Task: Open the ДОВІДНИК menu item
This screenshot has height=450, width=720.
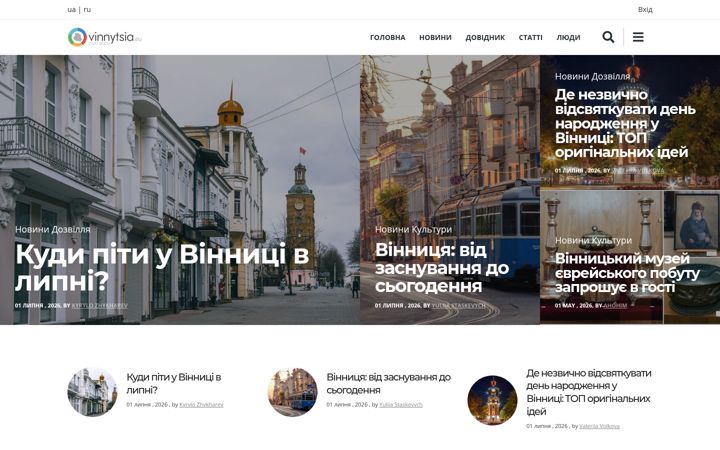Action: (485, 37)
